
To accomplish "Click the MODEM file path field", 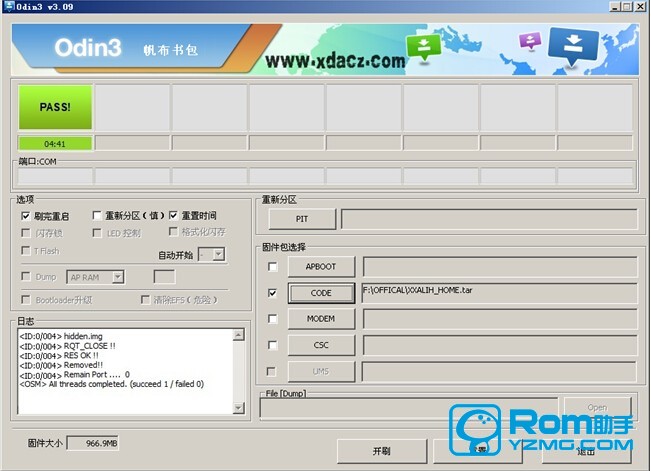I will pos(500,319).
